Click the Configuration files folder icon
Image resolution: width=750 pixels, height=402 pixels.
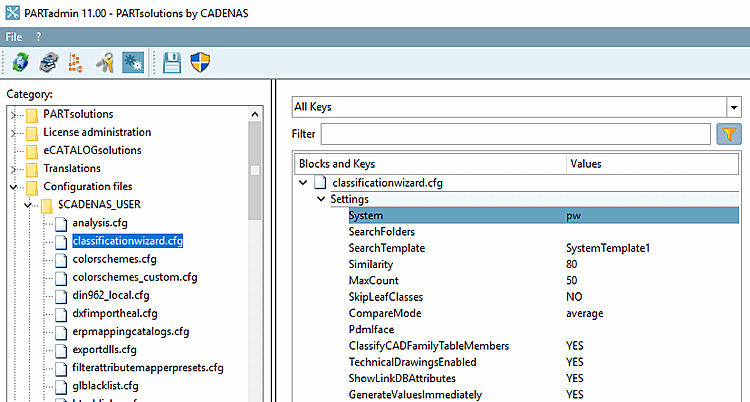point(32,187)
